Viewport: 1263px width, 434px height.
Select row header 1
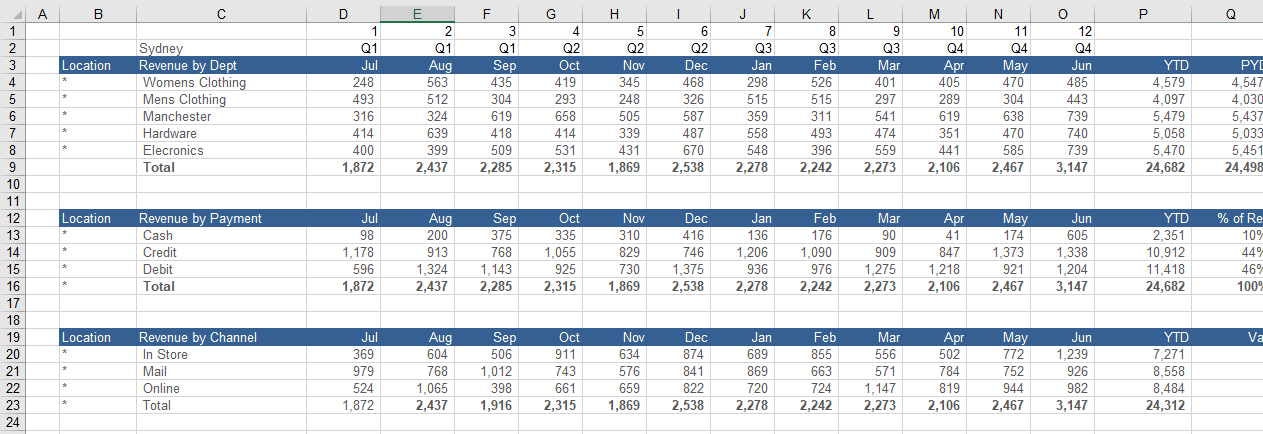pos(12,31)
